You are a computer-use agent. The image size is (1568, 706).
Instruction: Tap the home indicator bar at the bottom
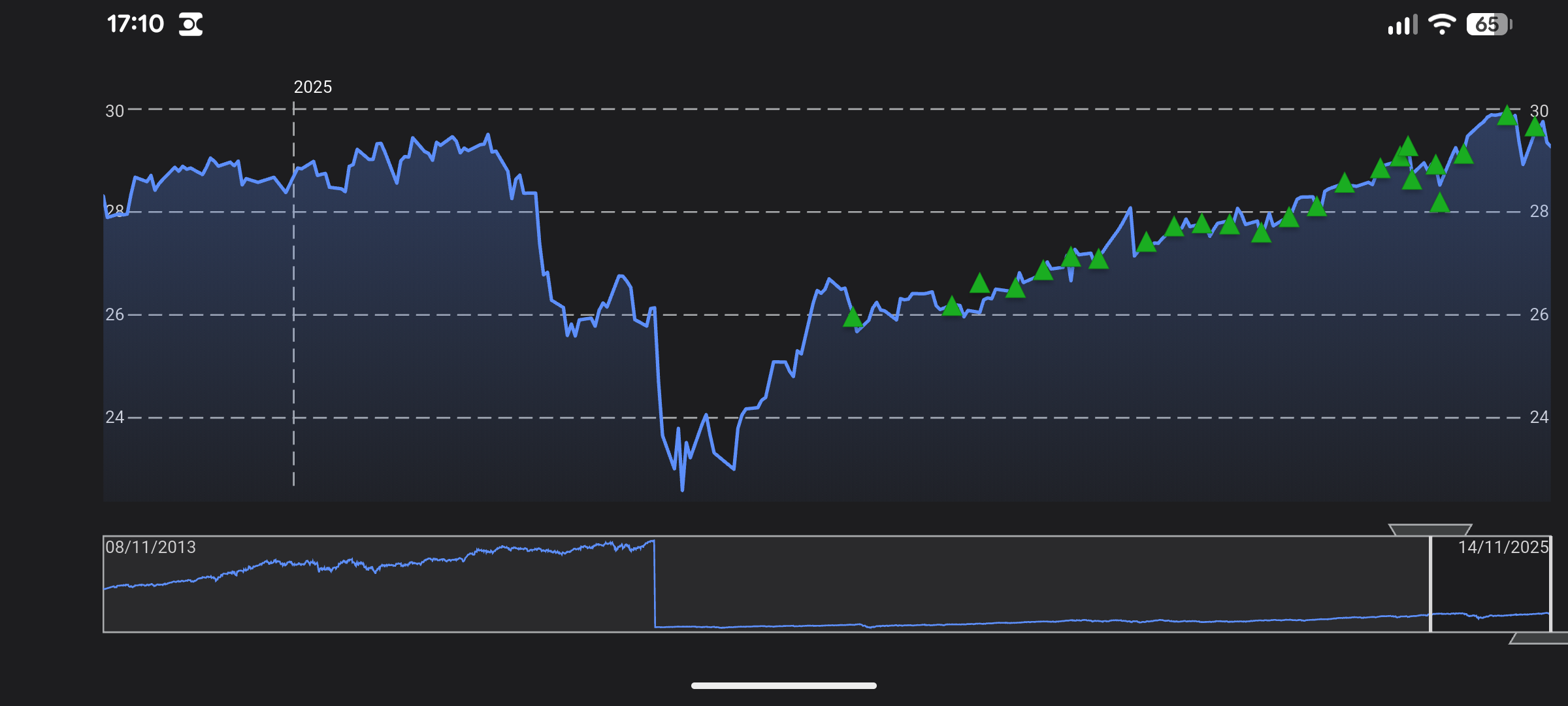click(x=783, y=685)
